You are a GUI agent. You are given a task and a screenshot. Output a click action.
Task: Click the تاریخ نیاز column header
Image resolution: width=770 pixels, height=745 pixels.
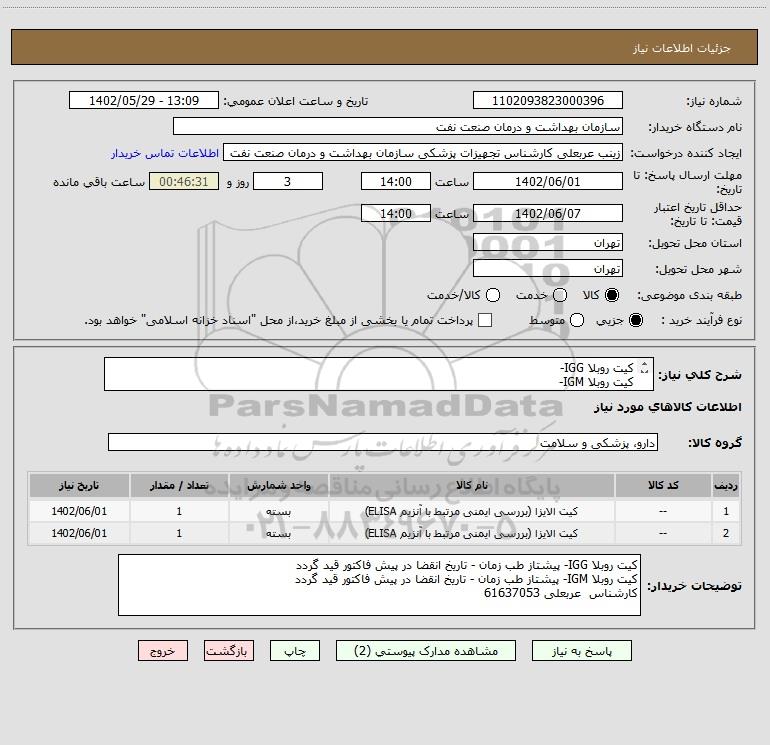pyautogui.click(x=79, y=486)
